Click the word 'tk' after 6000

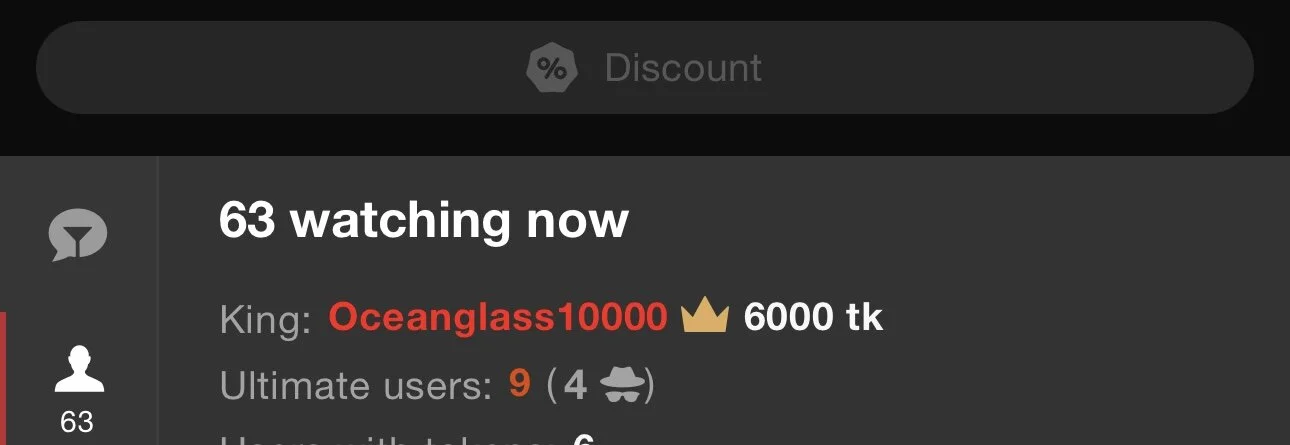point(863,318)
